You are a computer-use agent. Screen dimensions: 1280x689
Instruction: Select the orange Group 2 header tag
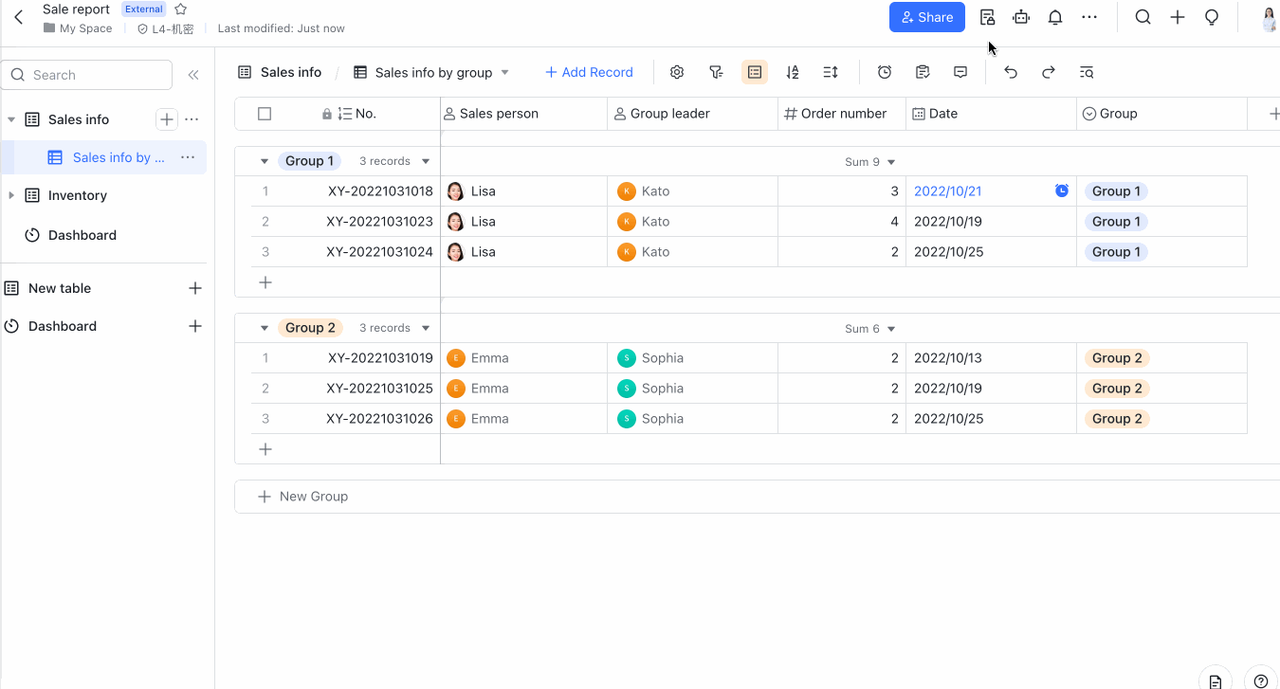coord(310,328)
